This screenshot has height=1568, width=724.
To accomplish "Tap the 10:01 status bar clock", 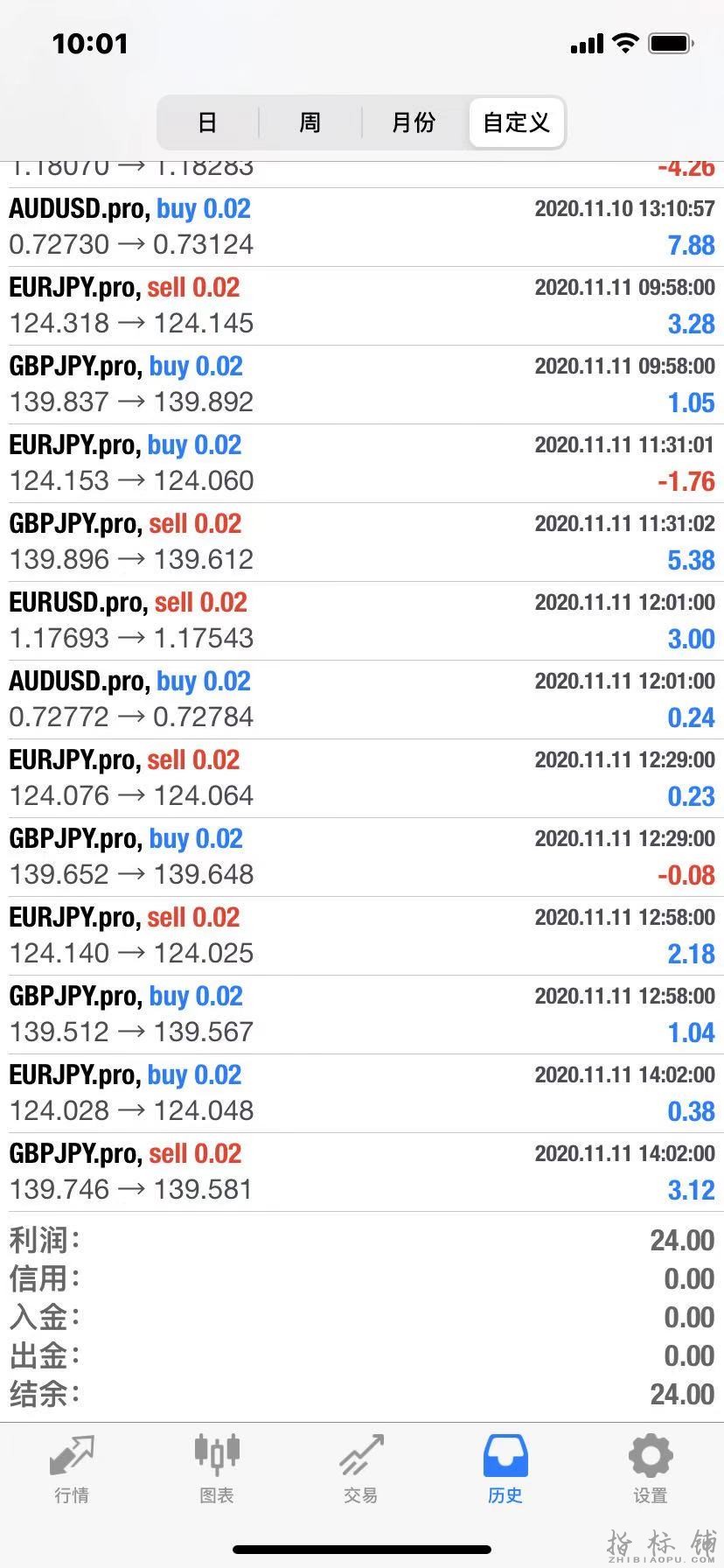I will 90,44.
